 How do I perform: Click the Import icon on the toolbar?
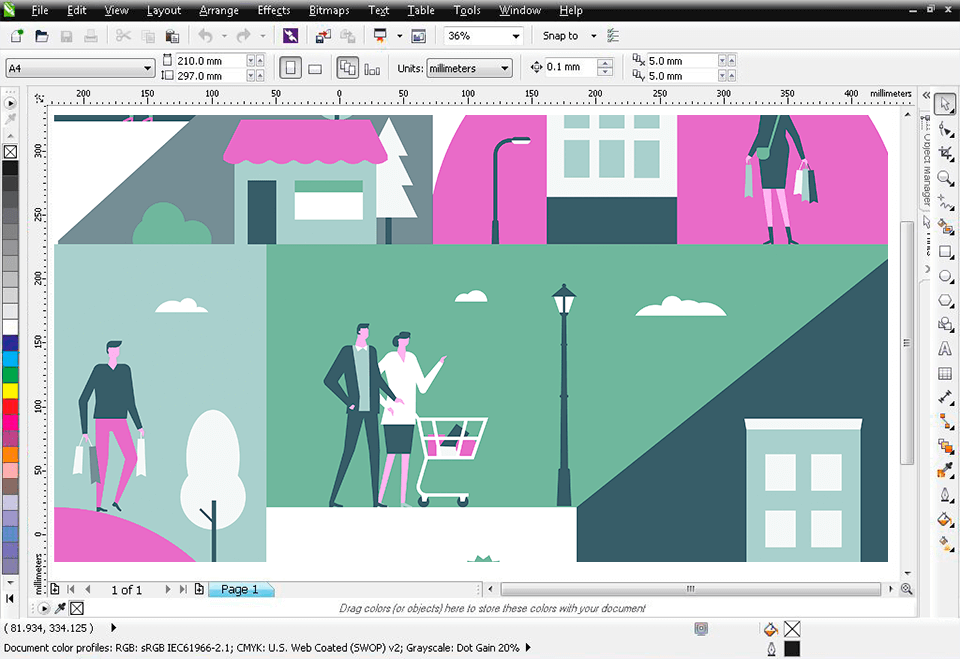click(x=321, y=36)
